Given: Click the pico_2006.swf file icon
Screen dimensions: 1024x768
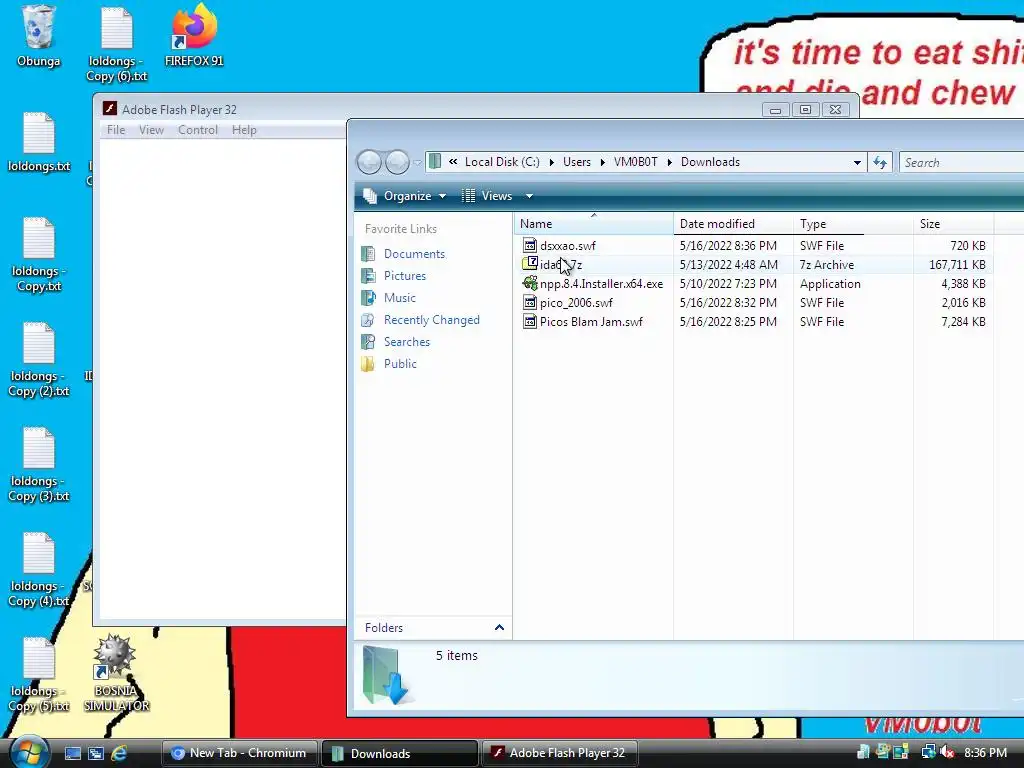Looking at the screenshot, I should click(x=530, y=302).
